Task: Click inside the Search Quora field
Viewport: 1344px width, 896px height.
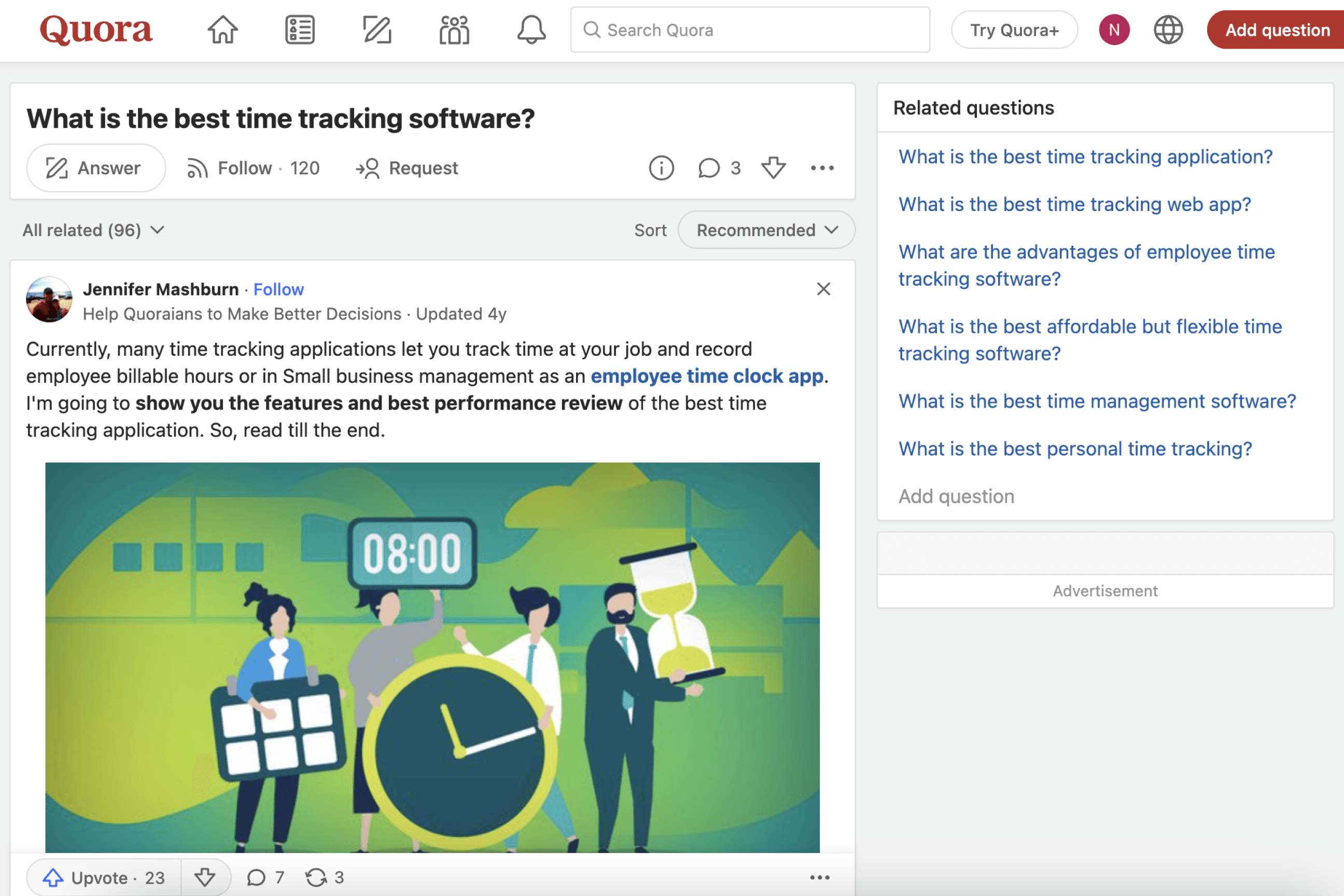Action: coord(749,30)
